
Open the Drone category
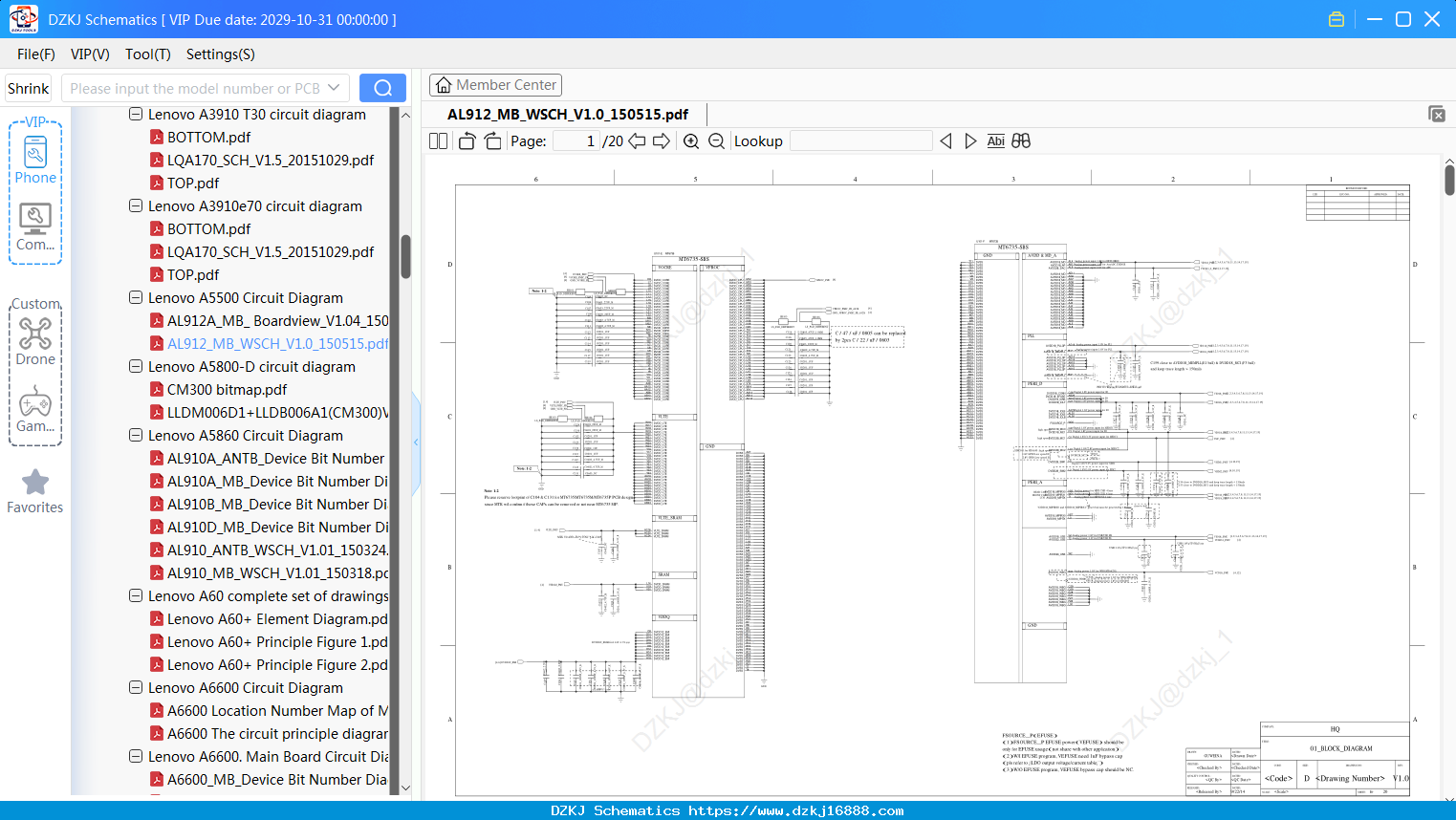tap(35, 342)
